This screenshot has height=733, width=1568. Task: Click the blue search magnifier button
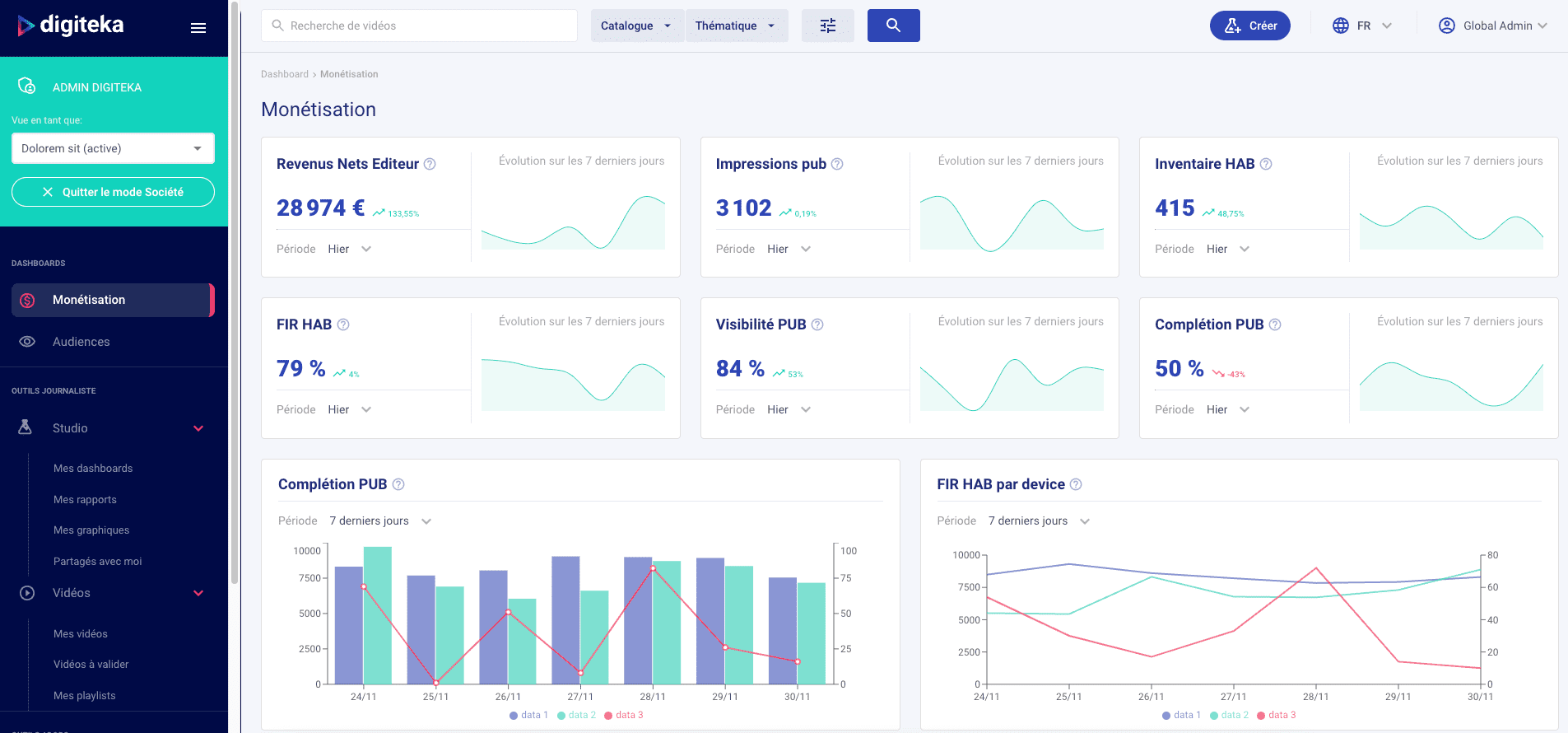[893, 26]
